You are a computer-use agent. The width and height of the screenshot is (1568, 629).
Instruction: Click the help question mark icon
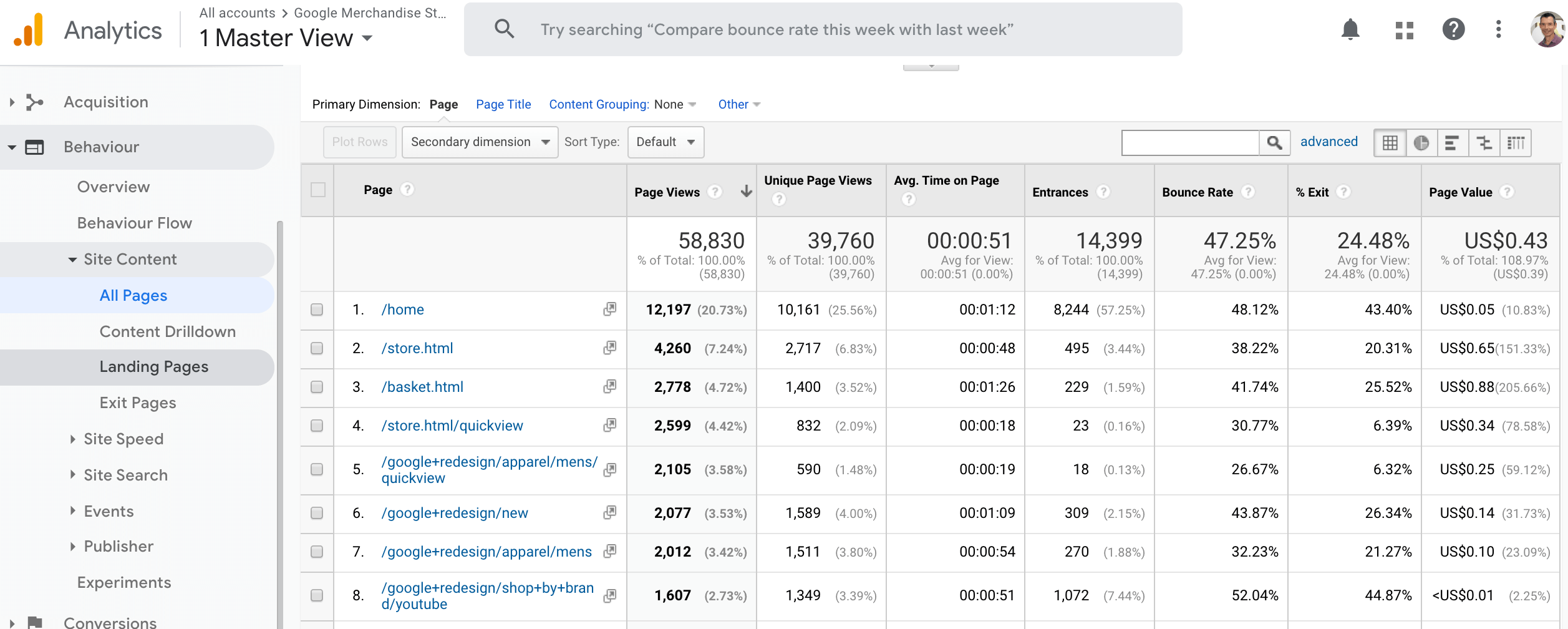pyautogui.click(x=1453, y=29)
